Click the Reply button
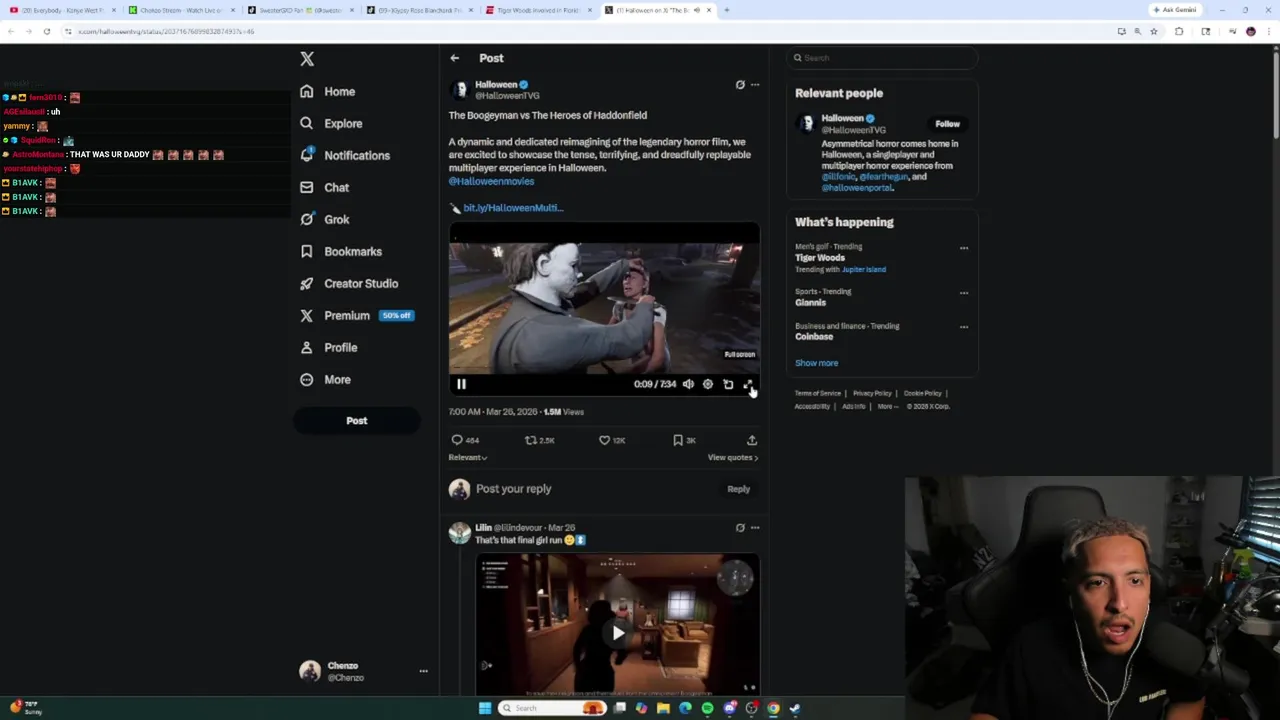The image size is (1280, 720). (x=738, y=489)
